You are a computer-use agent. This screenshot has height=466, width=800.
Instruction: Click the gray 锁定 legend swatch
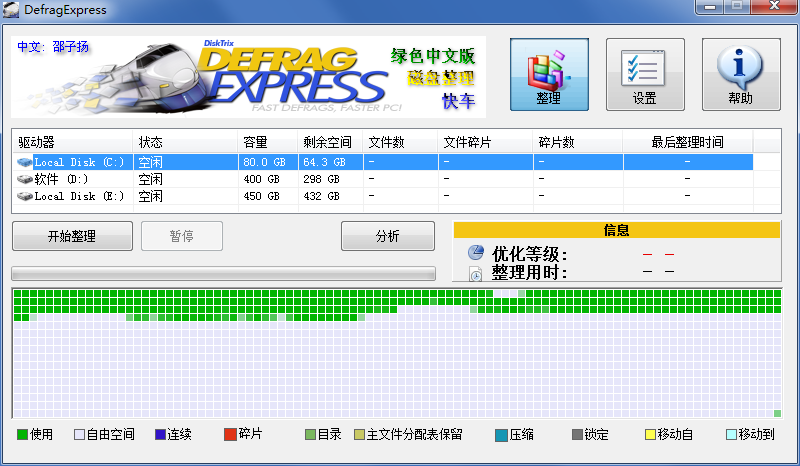tap(578, 434)
